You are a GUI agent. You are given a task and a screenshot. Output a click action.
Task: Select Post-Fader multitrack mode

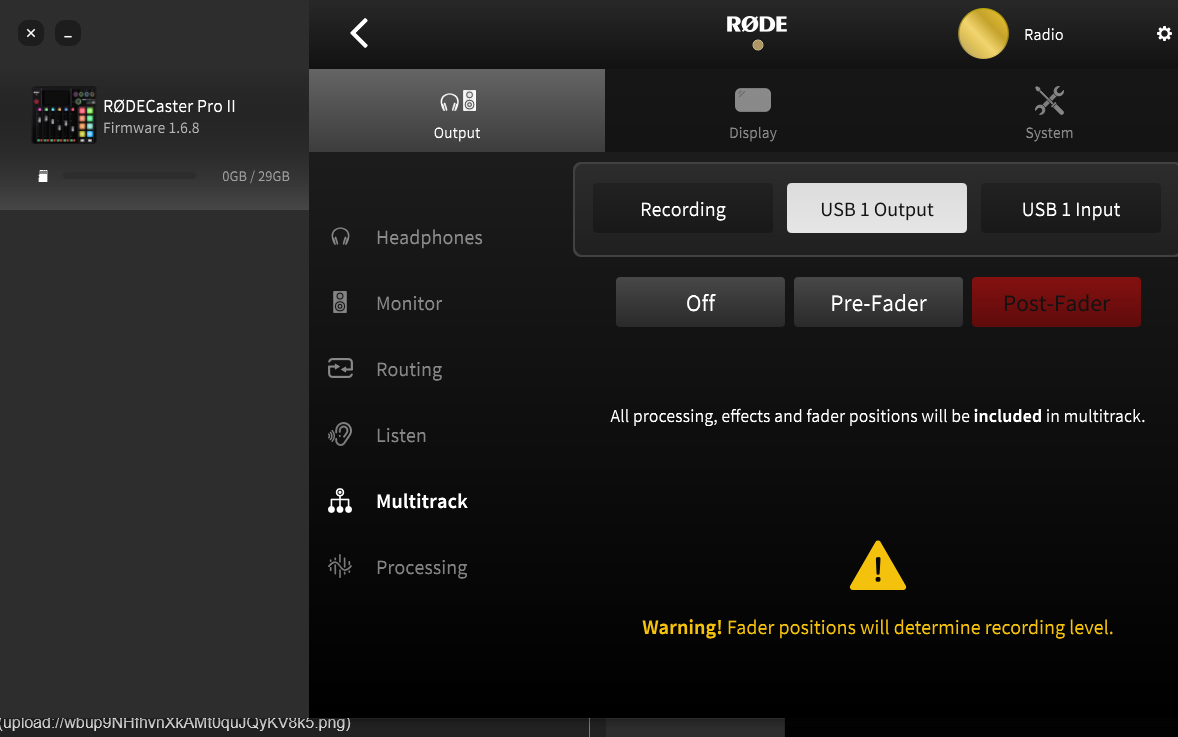[1056, 303]
